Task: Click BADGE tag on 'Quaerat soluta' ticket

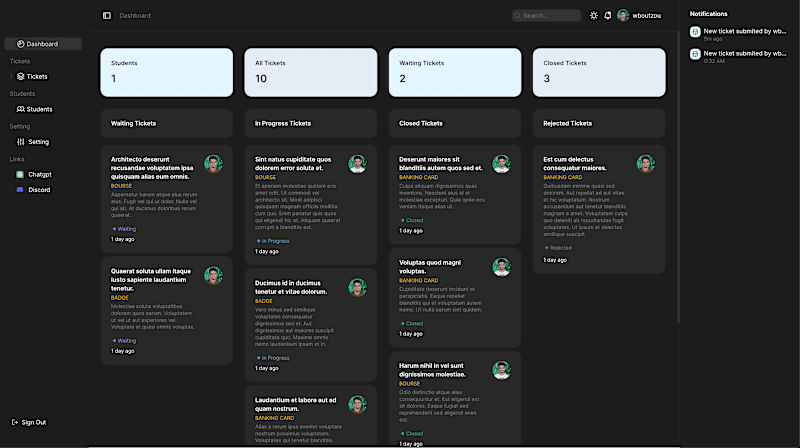Action: tap(120, 297)
